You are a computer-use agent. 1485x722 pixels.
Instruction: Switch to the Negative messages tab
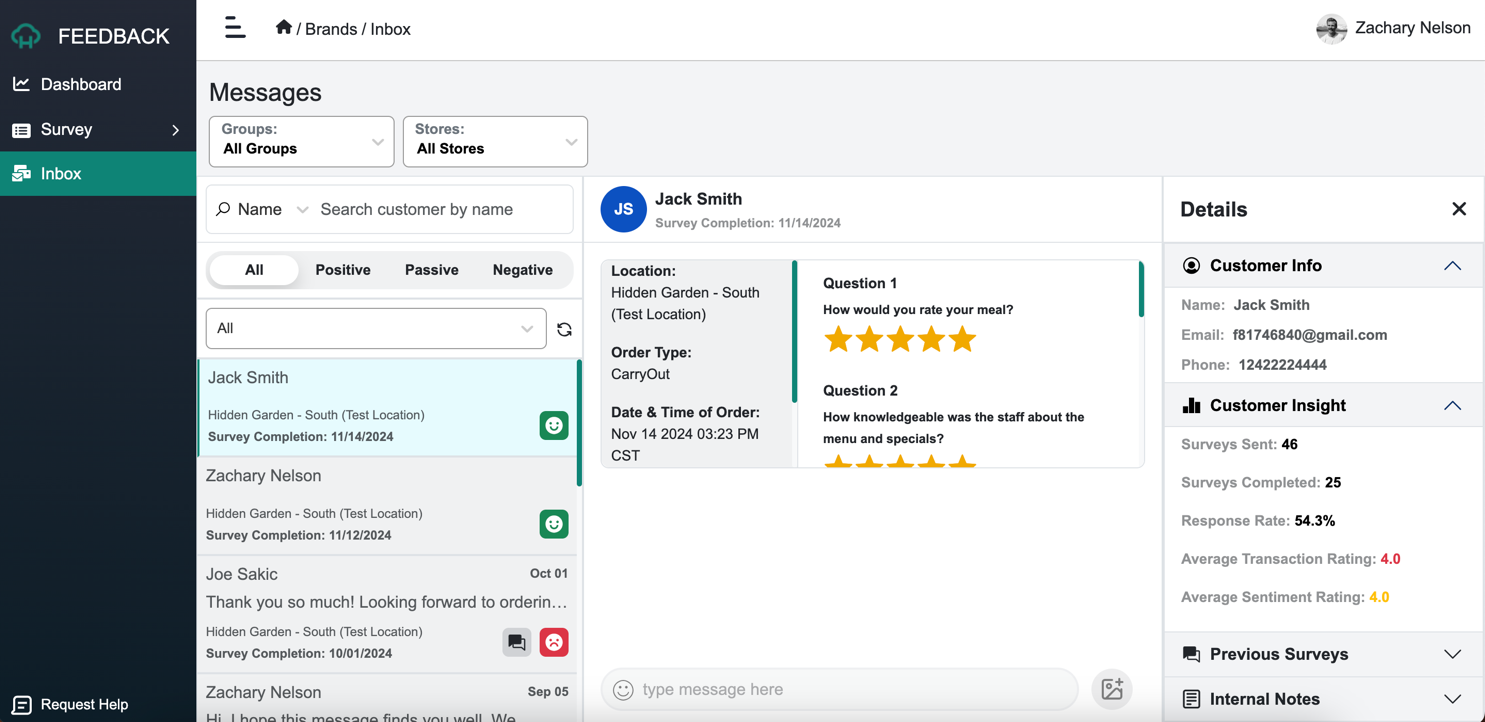pyautogui.click(x=522, y=270)
